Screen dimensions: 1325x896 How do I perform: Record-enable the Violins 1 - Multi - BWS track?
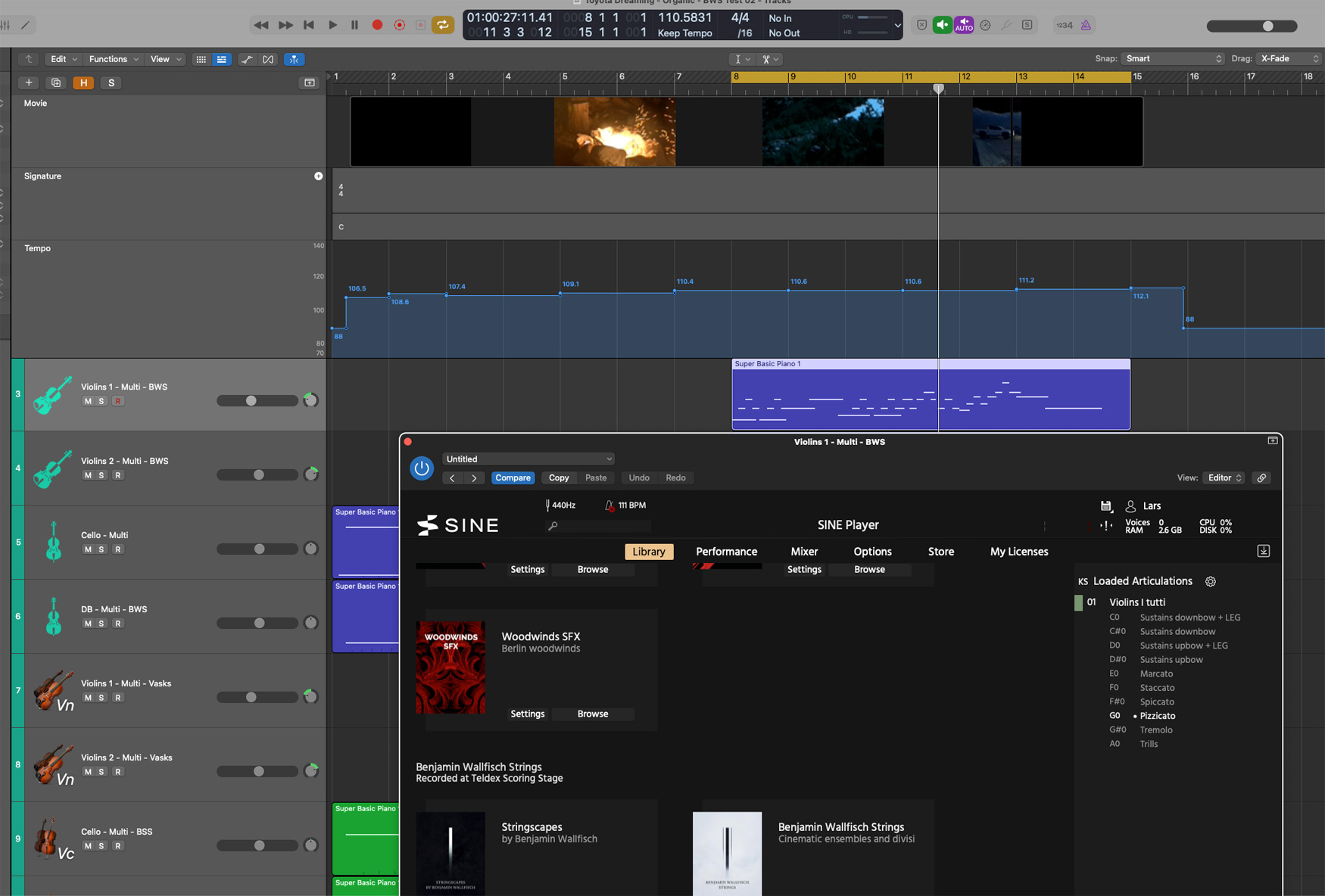pyautogui.click(x=118, y=401)
